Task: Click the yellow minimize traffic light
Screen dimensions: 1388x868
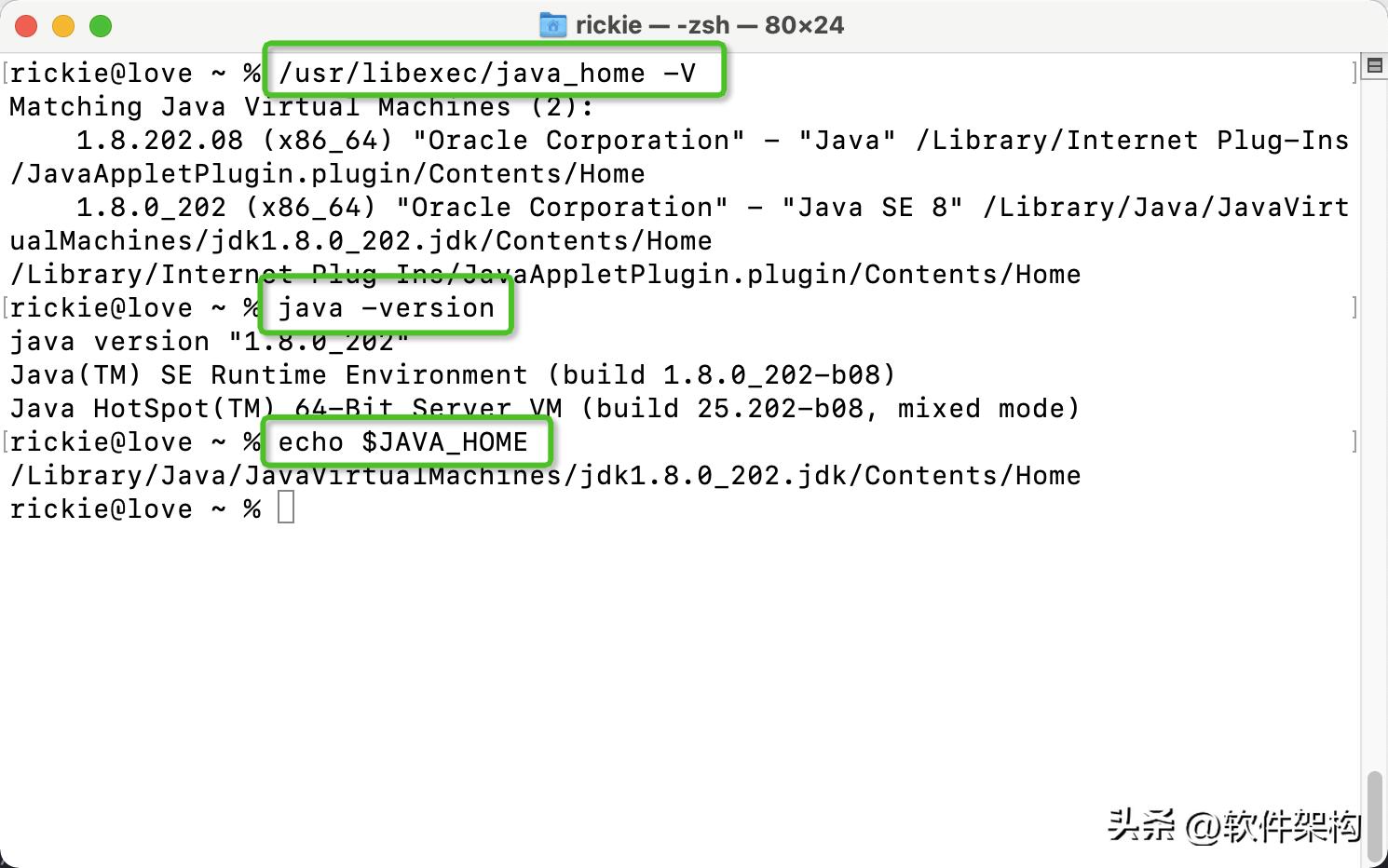Action: tap(63, 26)
